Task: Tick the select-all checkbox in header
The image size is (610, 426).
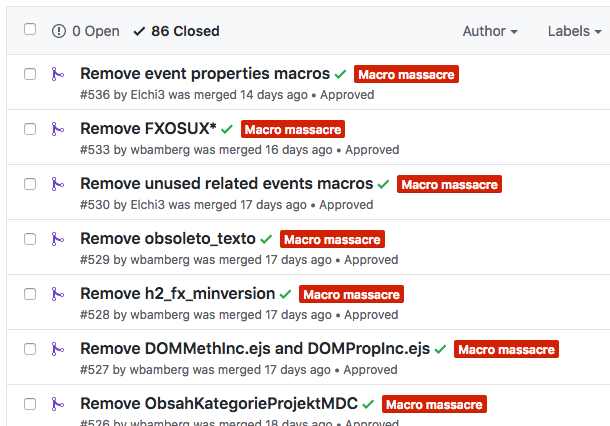Action: 30,29
